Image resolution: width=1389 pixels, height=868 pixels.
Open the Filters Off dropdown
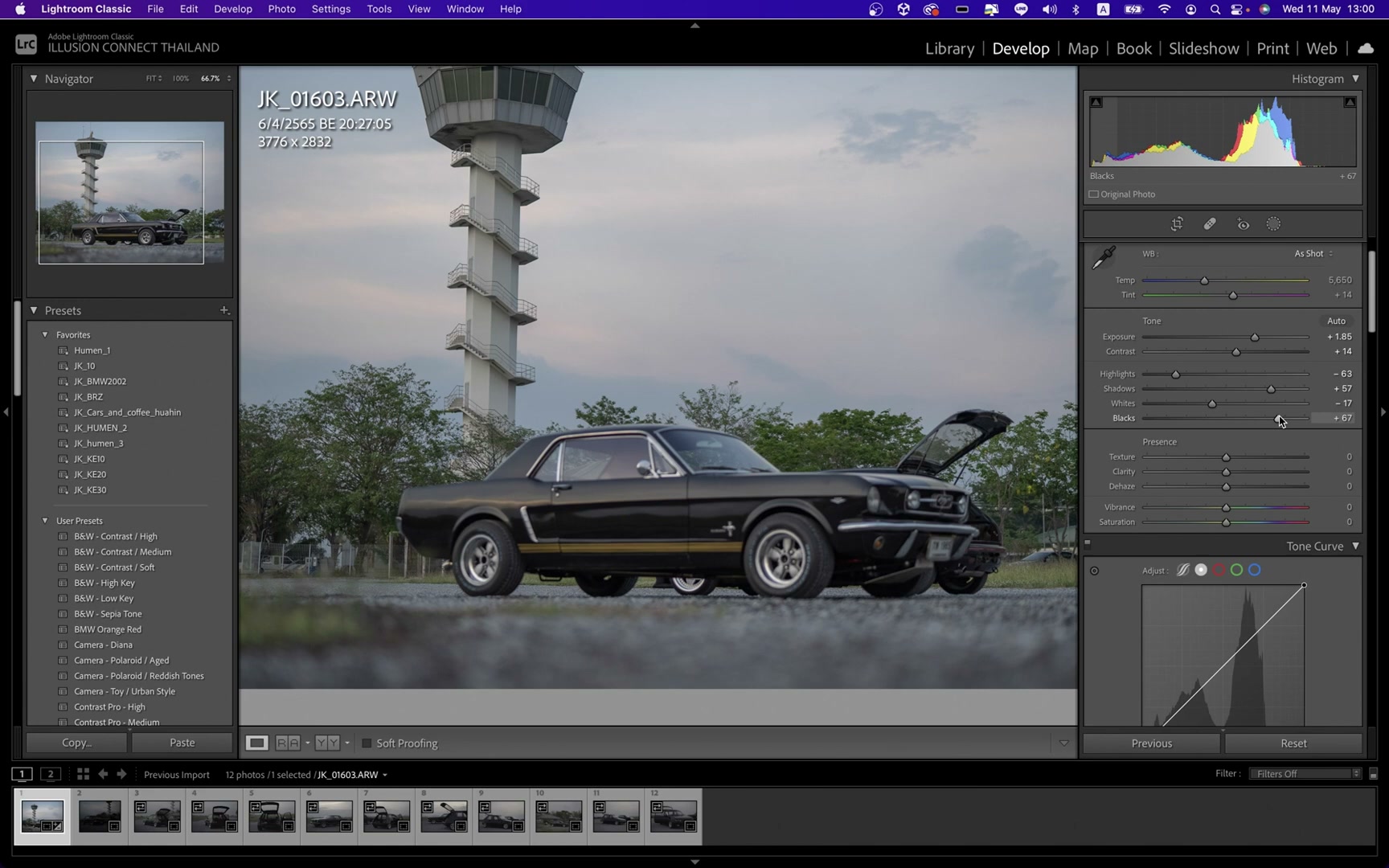1305,774
